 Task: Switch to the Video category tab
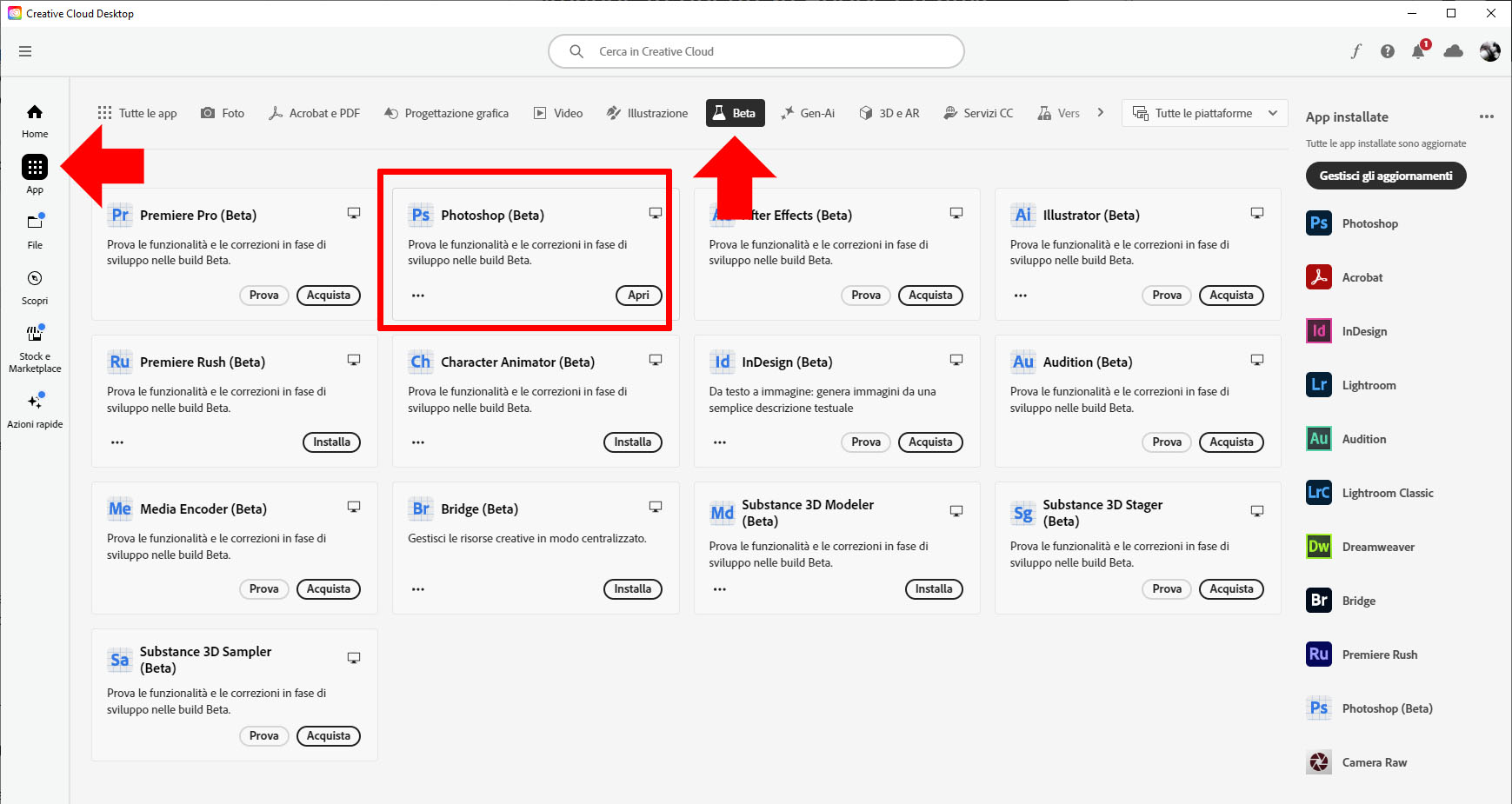(x=558, y=113)
